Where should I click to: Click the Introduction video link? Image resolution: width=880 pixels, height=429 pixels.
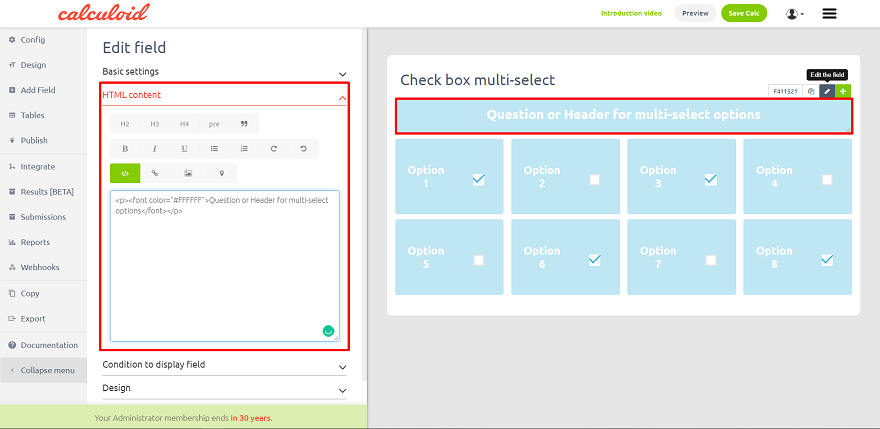coord(633,13)
